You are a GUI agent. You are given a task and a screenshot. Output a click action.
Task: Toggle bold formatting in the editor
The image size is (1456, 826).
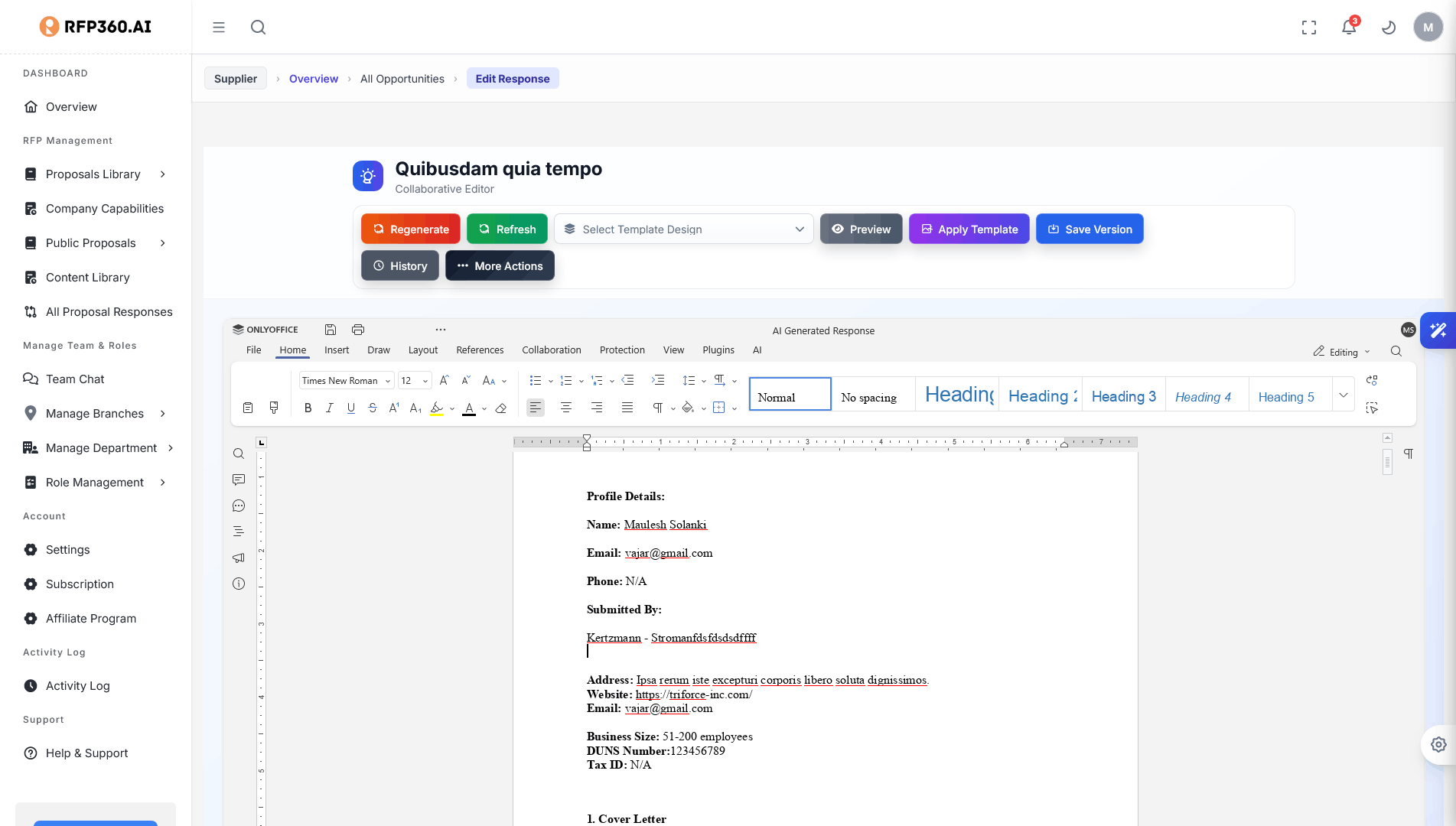308,408
